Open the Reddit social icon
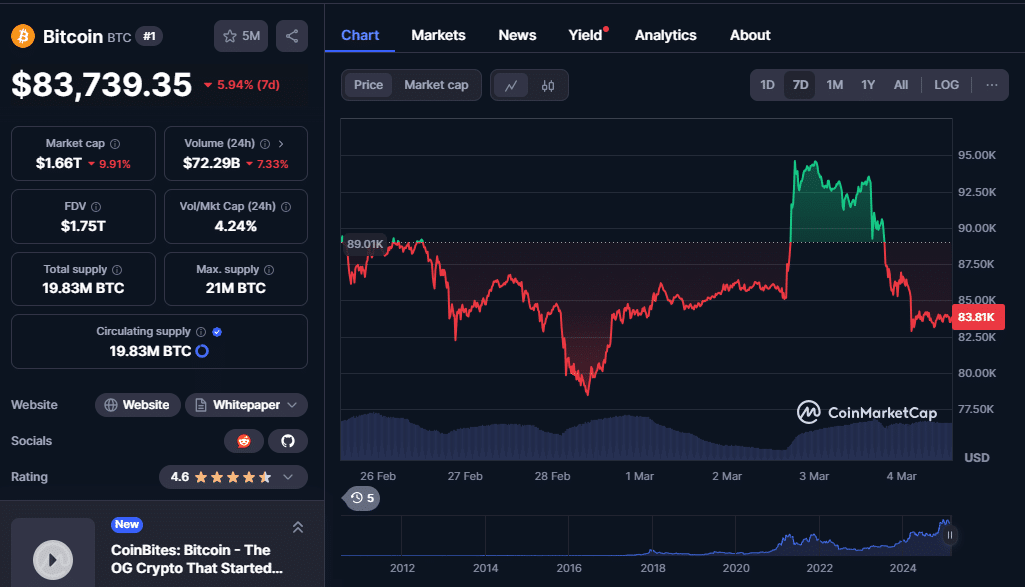 coord(244,441)
